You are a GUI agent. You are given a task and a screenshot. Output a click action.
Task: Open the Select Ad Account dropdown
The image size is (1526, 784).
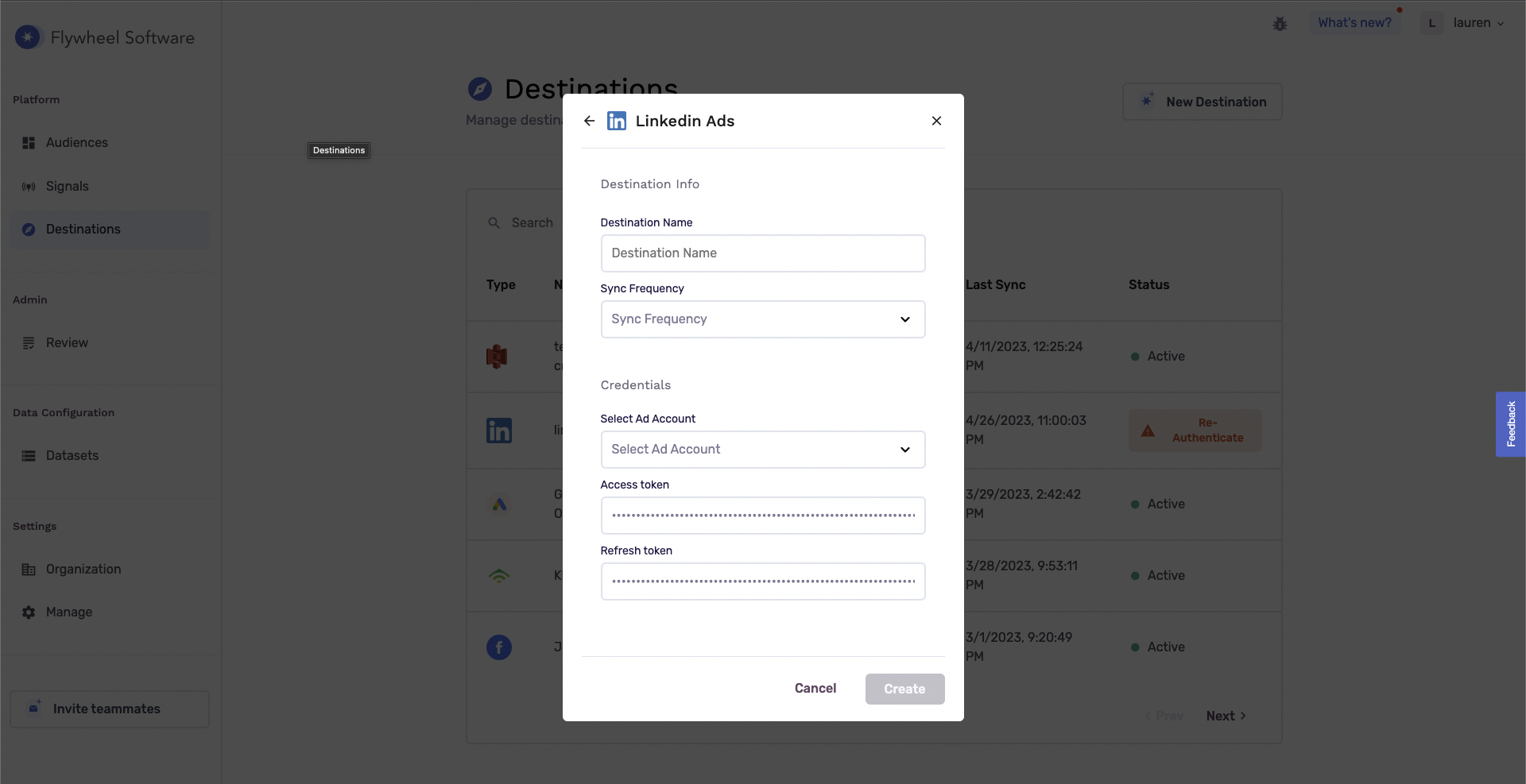pyautogui.click(x=763, y=450)
